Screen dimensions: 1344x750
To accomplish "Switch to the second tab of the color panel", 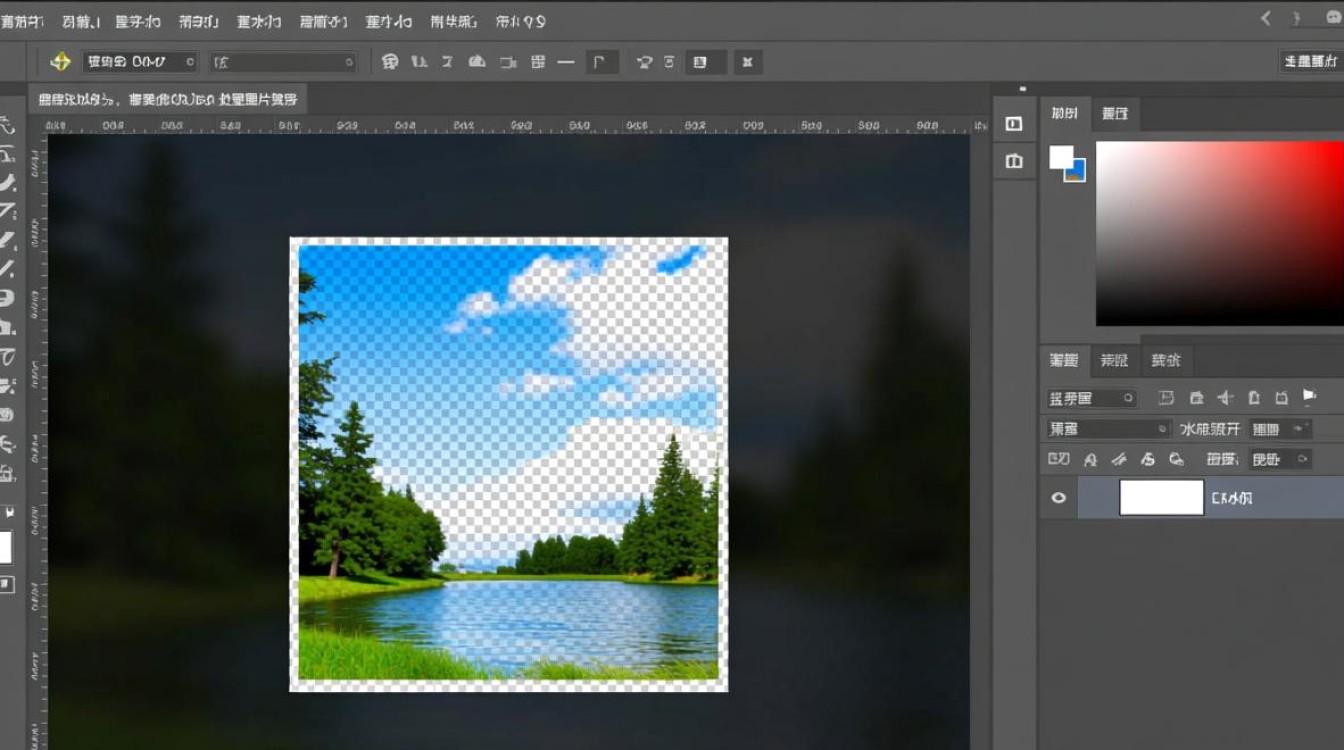I will (1115, 114).
